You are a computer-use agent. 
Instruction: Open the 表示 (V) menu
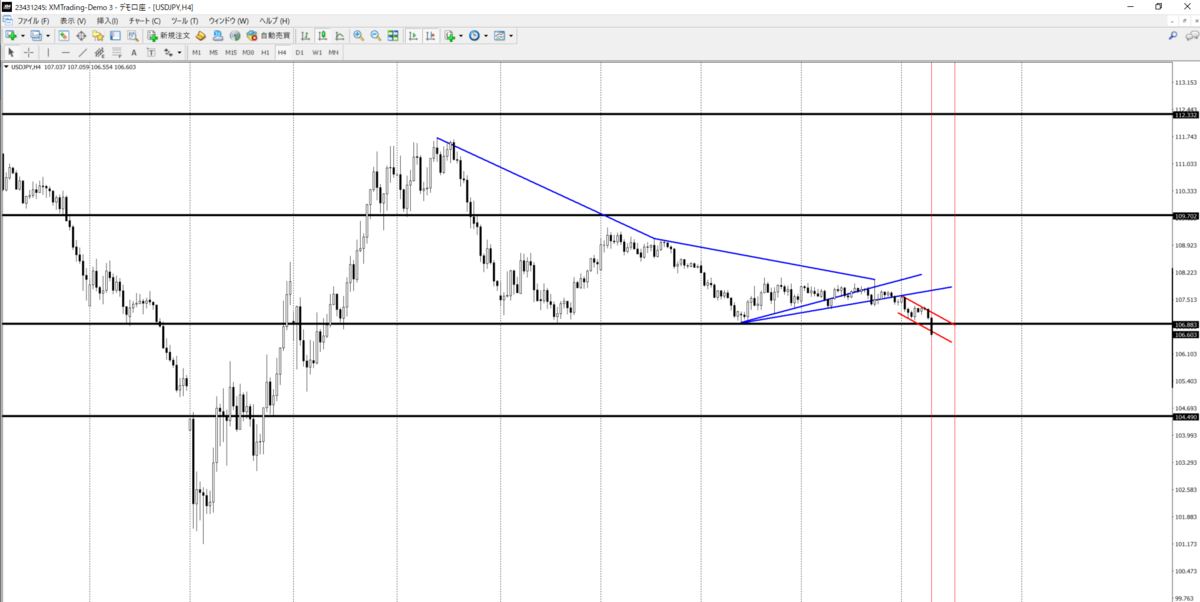click(x=72, y=20)
